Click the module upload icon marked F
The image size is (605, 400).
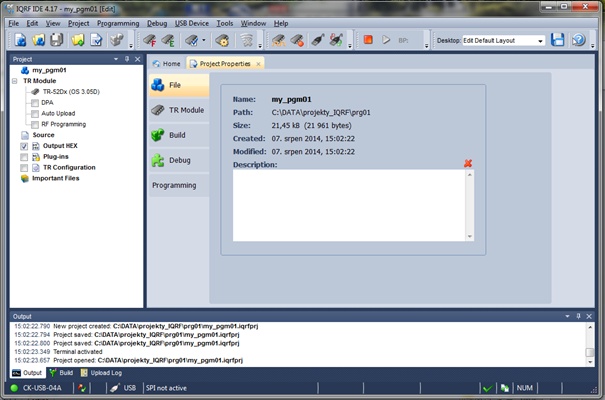click(149, 40)
